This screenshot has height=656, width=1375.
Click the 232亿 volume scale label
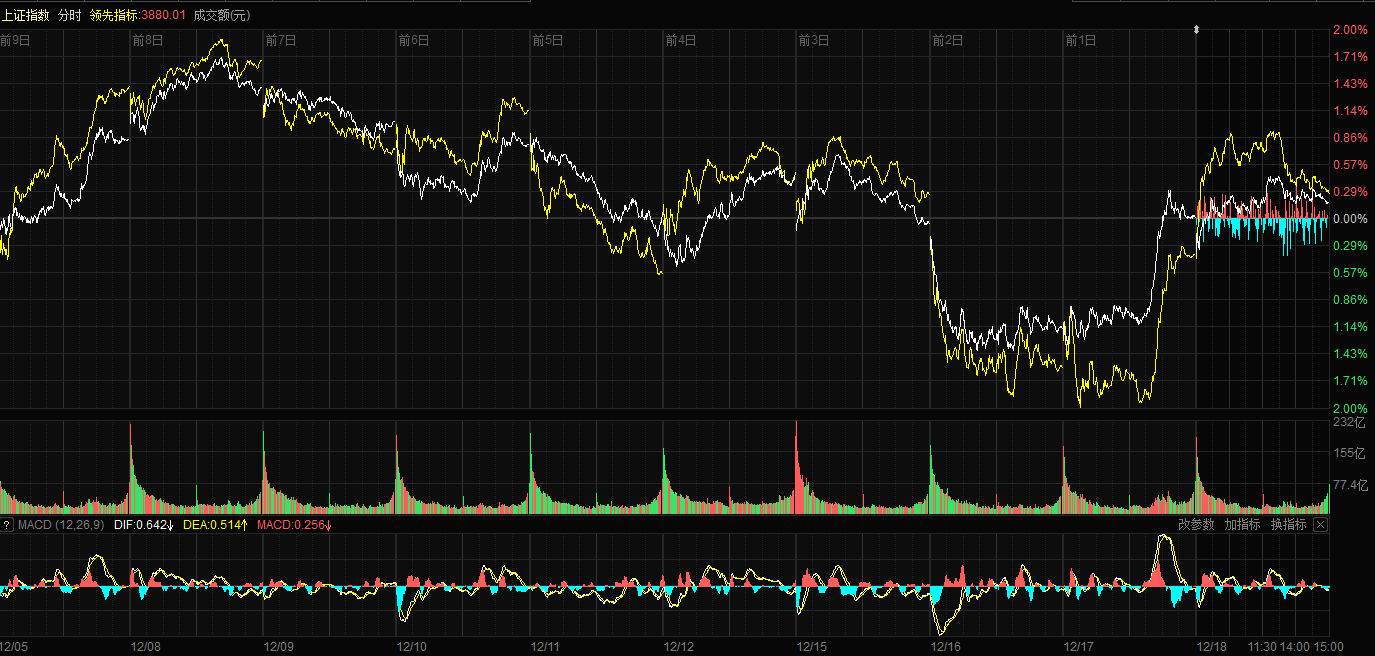coord(1349,423)
